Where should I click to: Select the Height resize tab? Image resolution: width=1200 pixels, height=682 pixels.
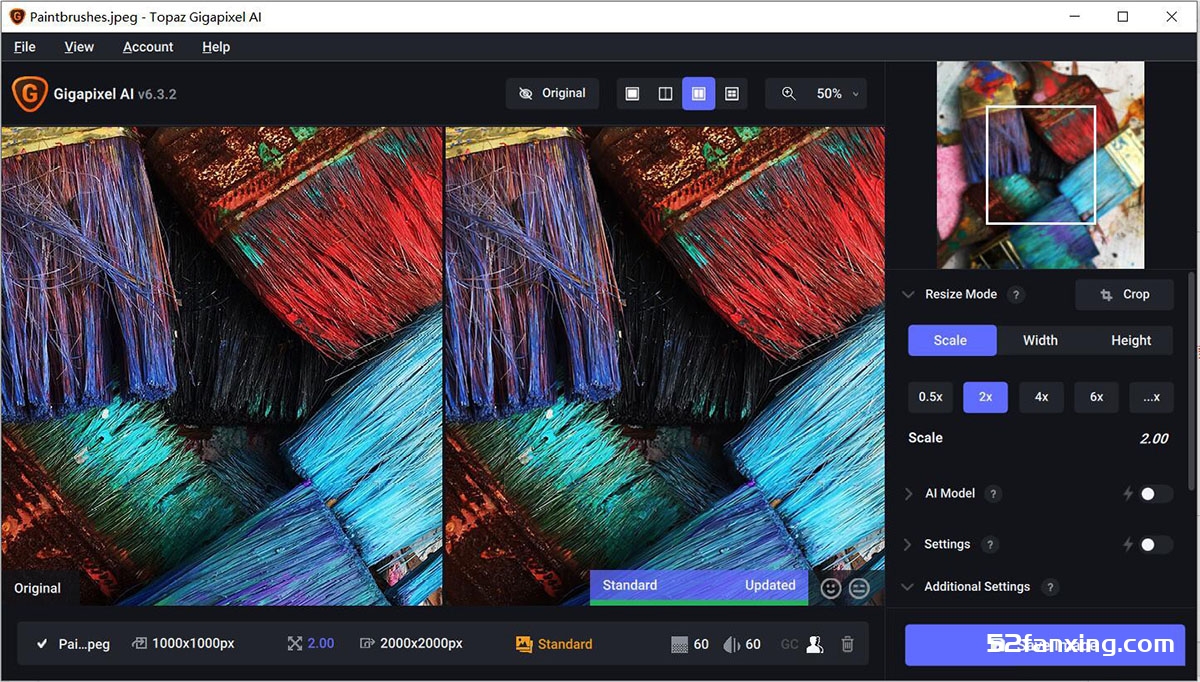tap(1131, 340)
